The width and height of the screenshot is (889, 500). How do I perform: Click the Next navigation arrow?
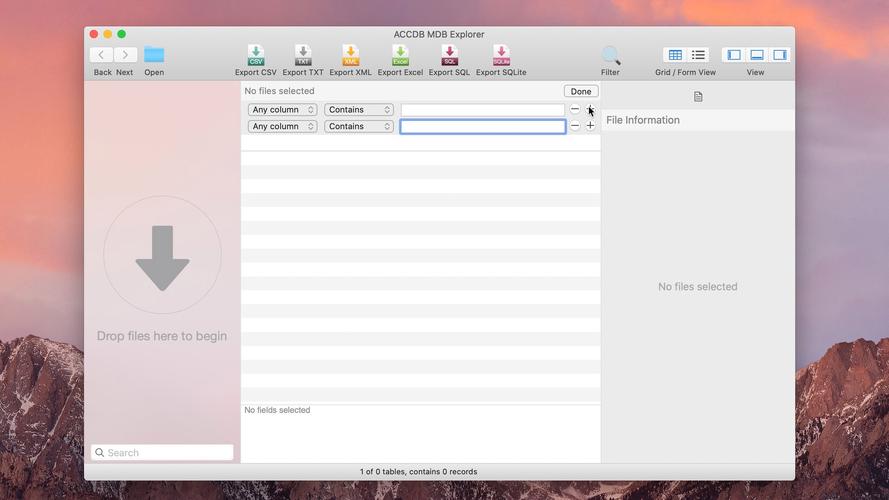(x=125, y=55)
